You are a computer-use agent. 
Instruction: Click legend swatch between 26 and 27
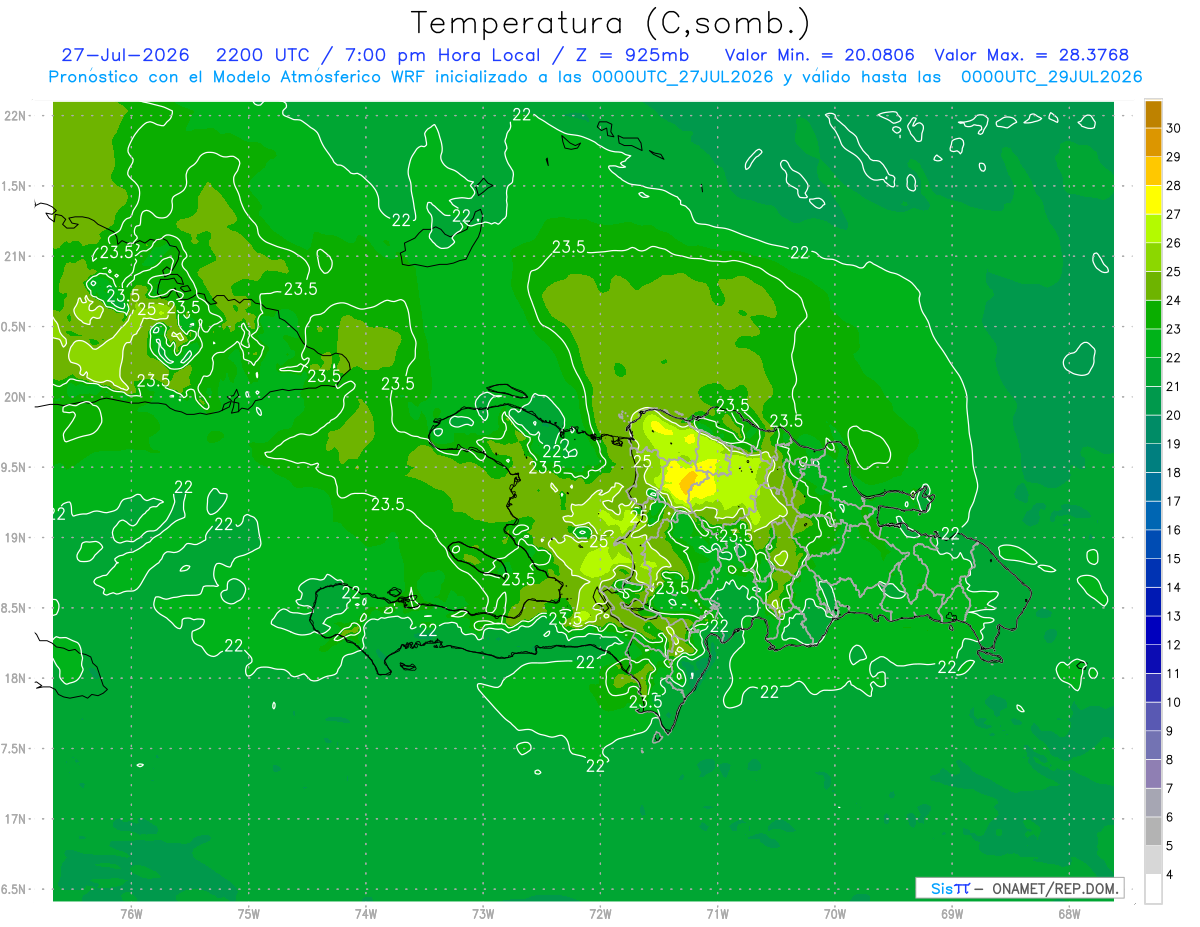pyautogui.click(x=1153, y=228)
